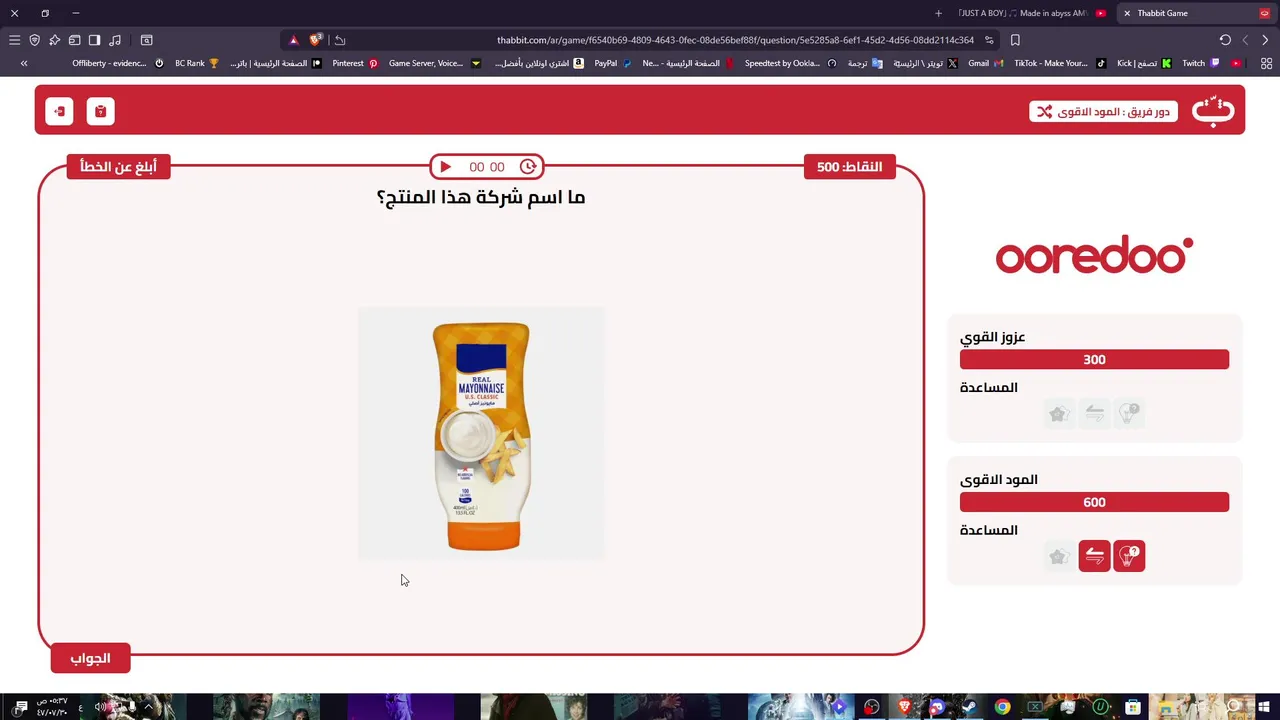Report an error via أبلغ عن الخطأ
The image size is (1280, 720).
118,166
